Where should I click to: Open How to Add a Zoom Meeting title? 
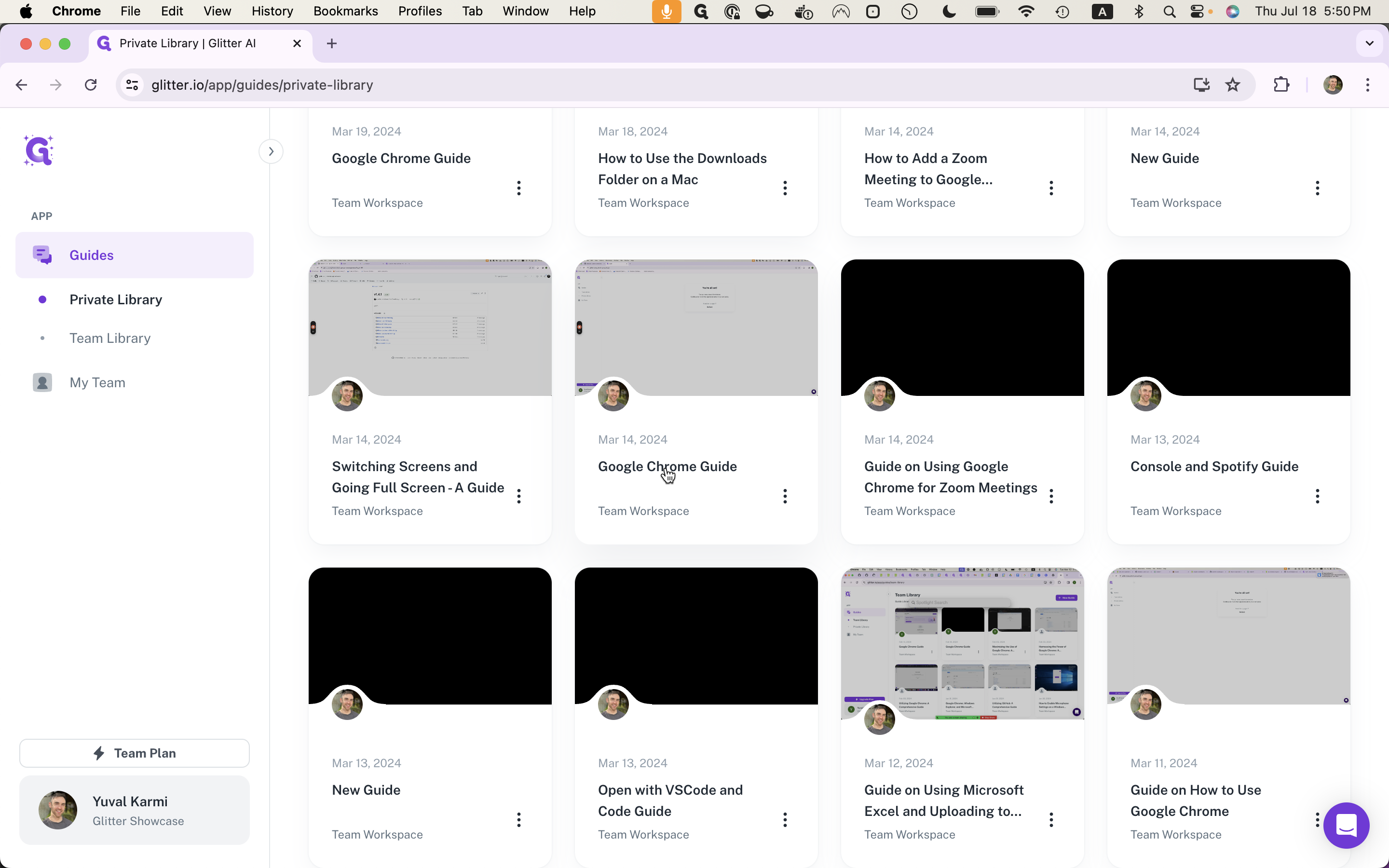point(928,169)
